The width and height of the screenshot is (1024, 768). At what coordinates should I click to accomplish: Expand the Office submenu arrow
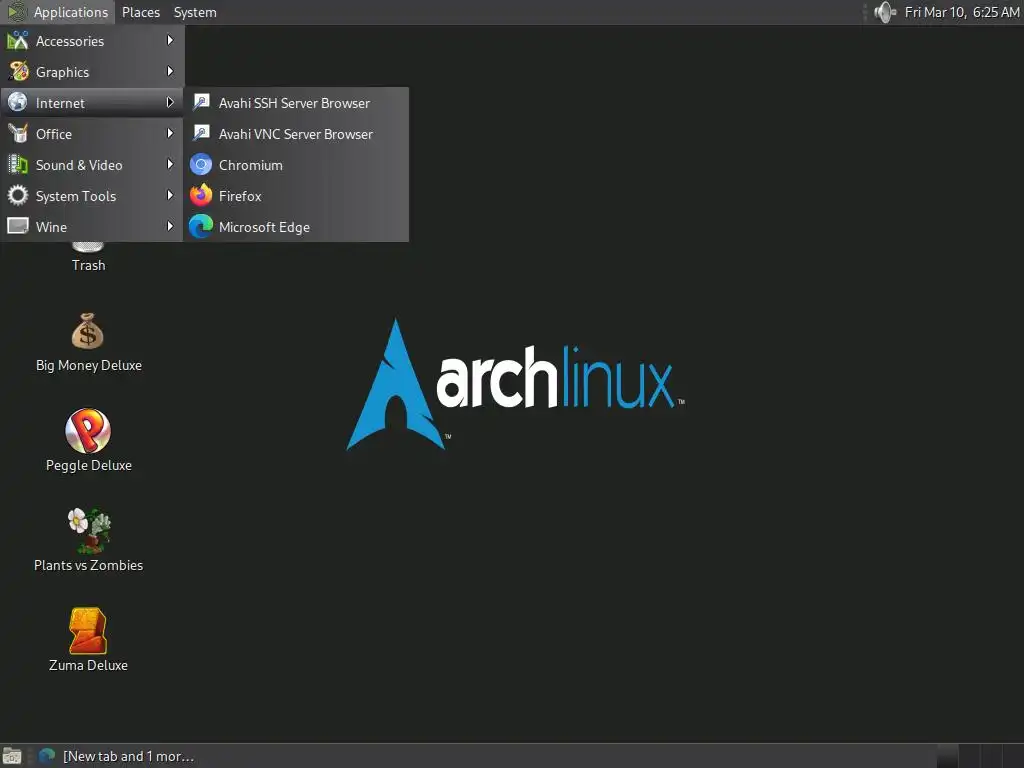click(x=170, y=133)
